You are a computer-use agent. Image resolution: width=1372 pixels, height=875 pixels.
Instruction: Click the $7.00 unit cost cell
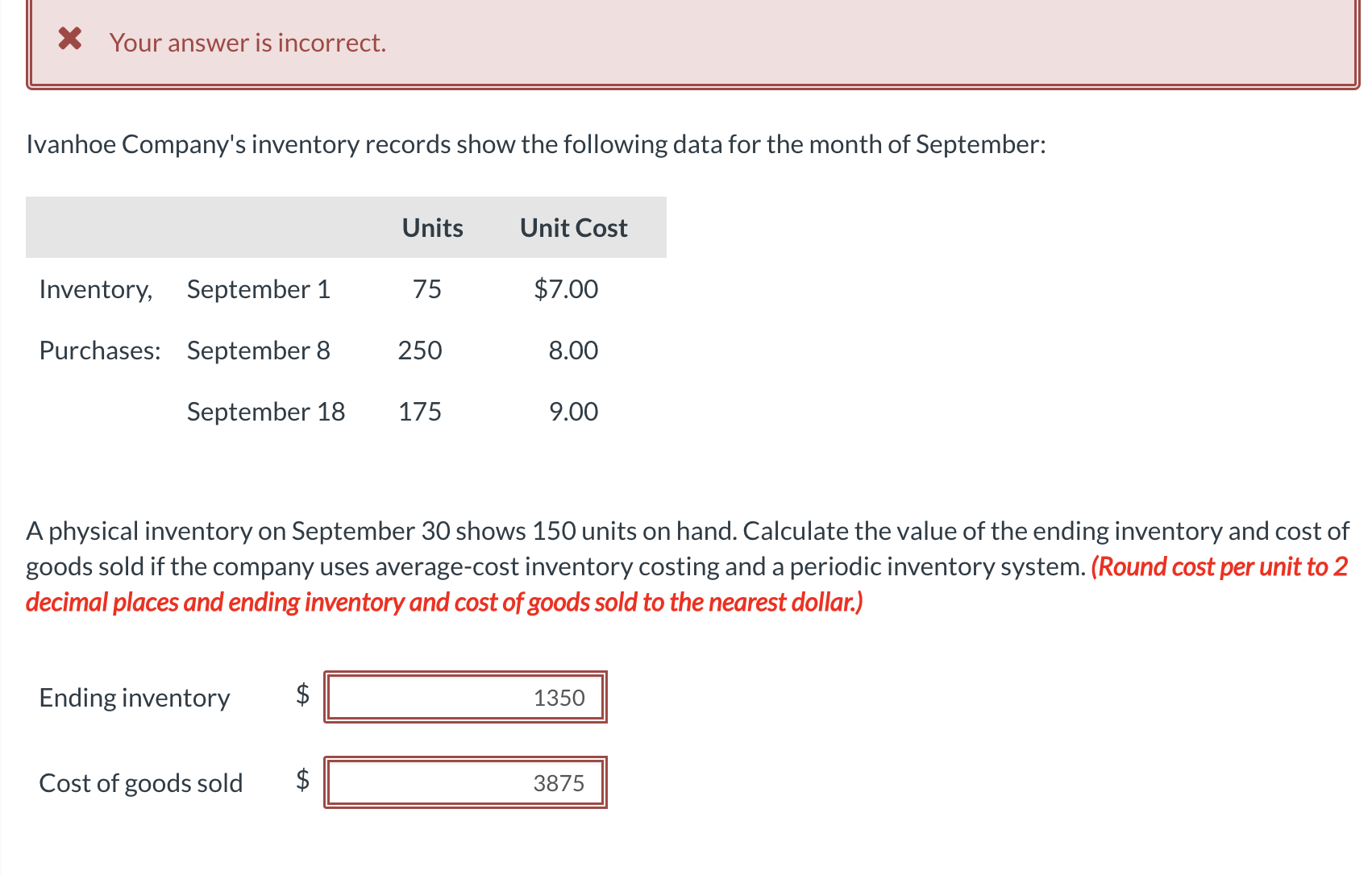click(x=566, y=289)
